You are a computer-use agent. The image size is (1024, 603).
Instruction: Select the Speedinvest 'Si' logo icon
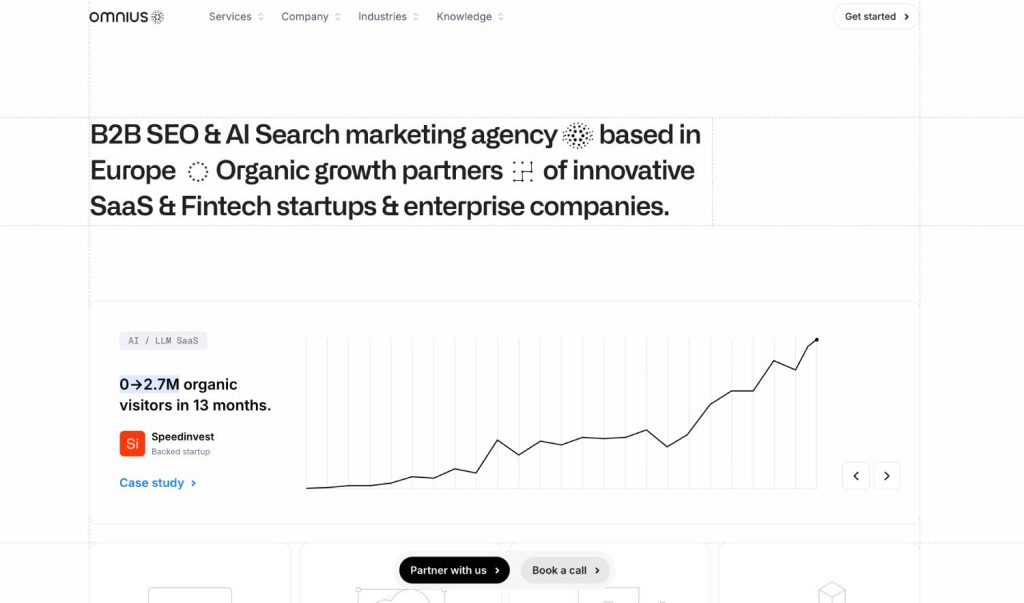(132, 442)
